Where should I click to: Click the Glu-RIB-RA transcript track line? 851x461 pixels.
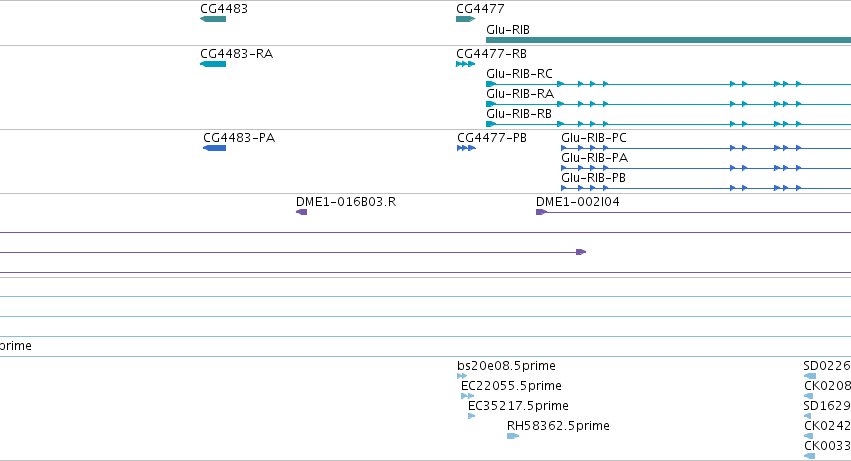click(669, 104)
